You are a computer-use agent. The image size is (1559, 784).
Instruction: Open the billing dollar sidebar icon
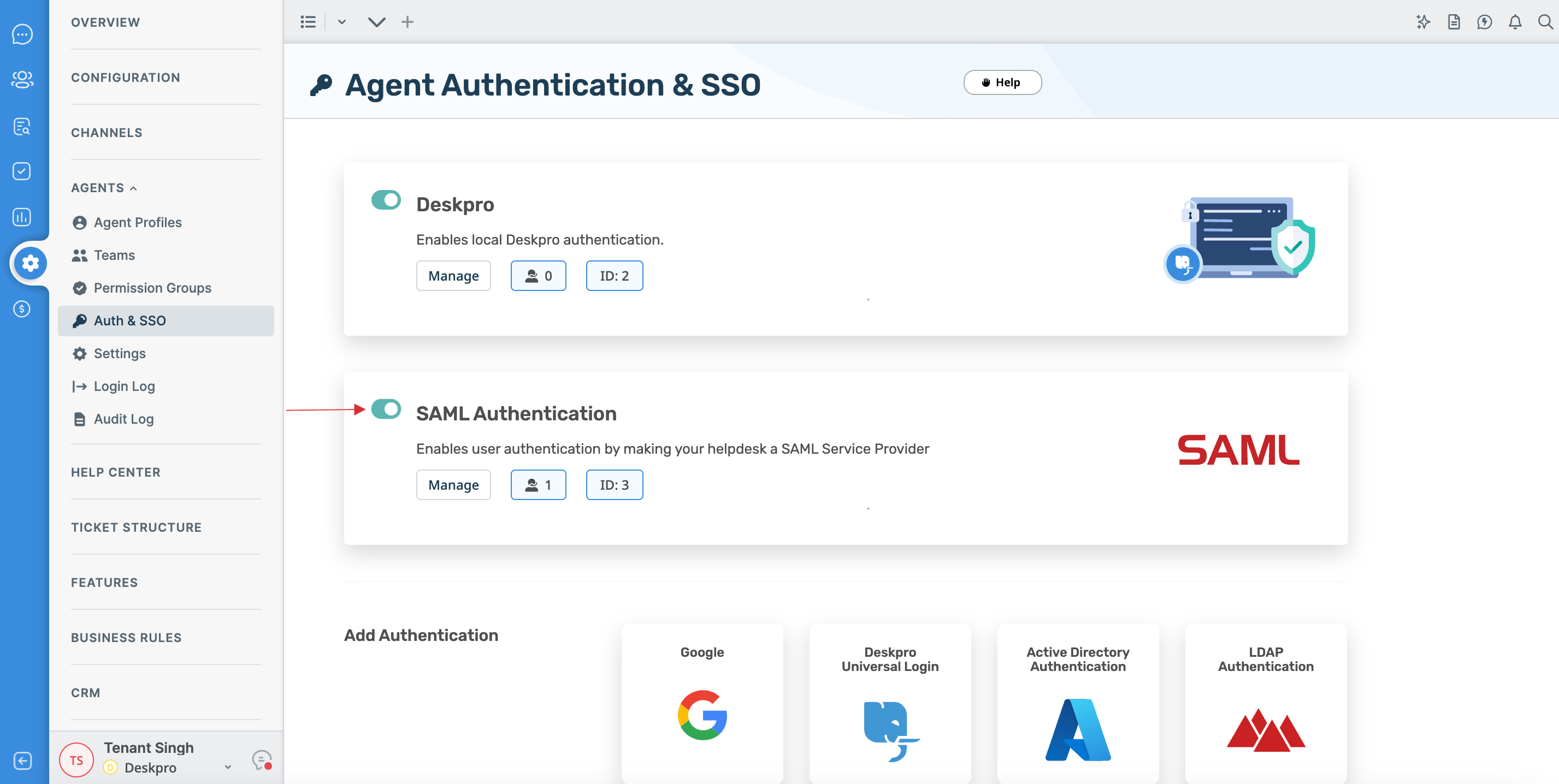pos(22,309)
